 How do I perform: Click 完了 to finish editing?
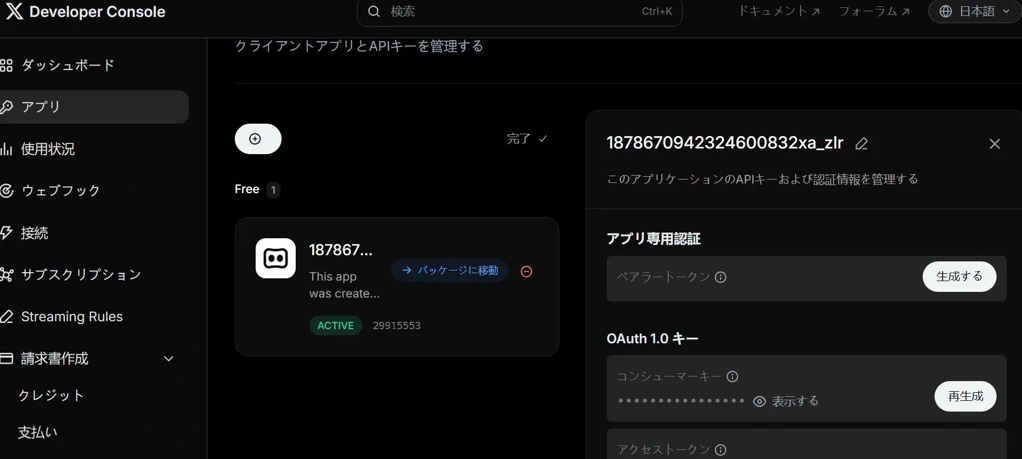tap(527, 139)
